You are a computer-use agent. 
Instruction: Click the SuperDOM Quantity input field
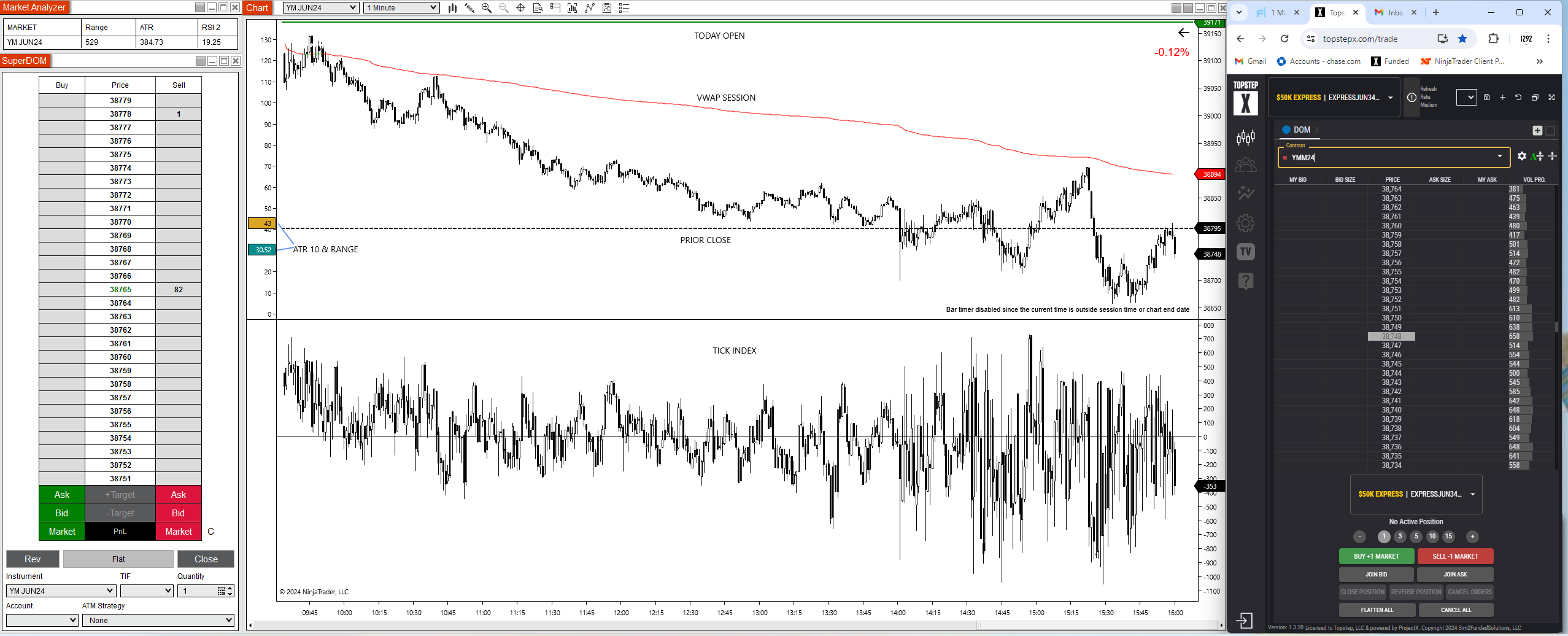[196, 591]
